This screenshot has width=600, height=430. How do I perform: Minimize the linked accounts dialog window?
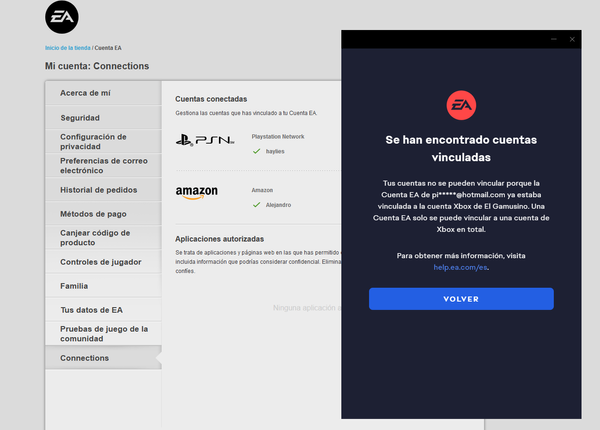click(554, 40)
